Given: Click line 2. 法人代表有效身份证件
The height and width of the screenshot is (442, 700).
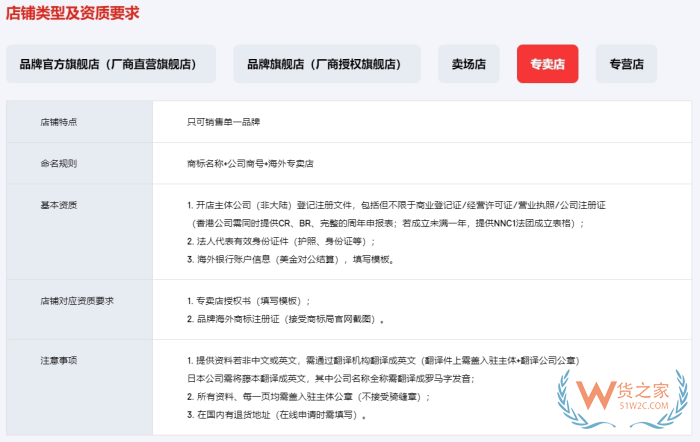Looking at the screenshot, I should tap(281, 241).
